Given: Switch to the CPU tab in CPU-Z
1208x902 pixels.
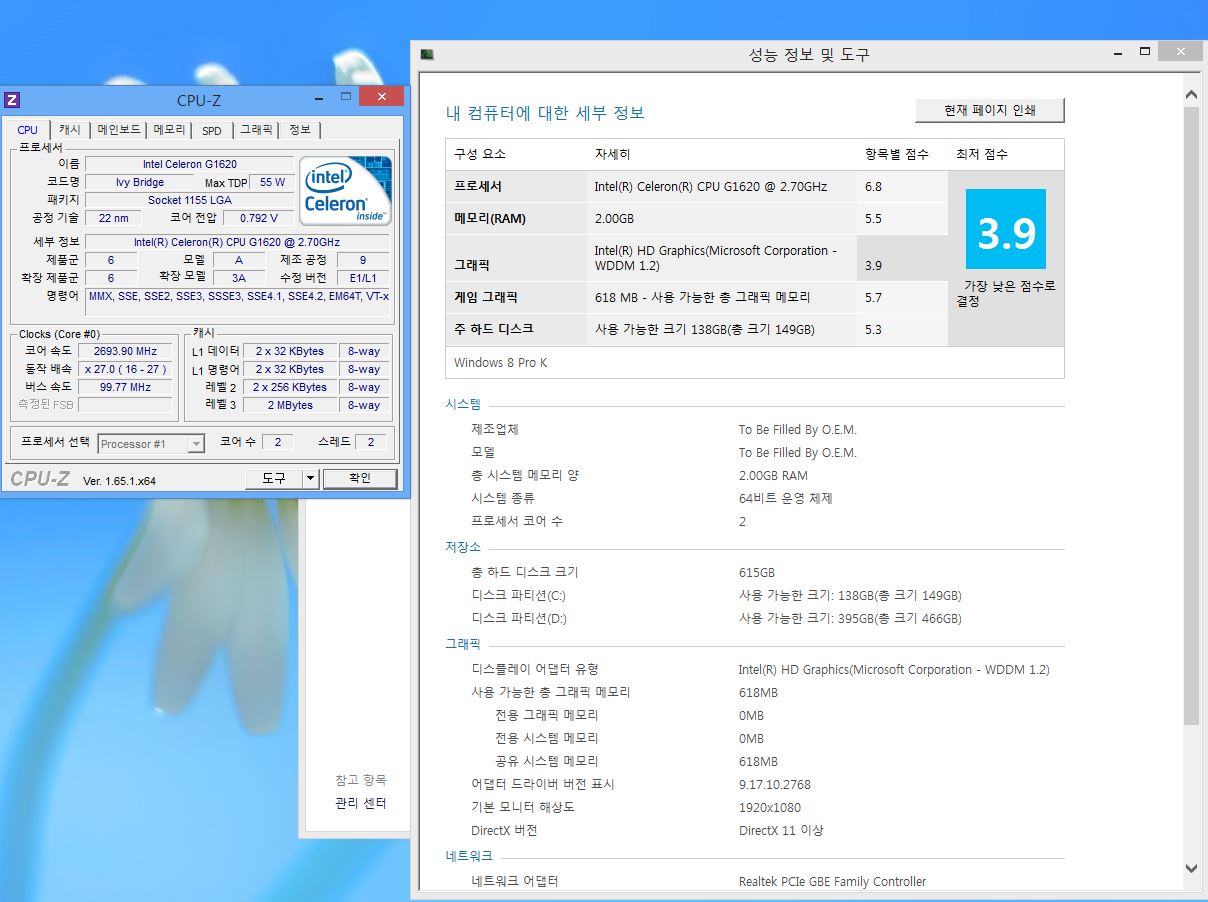Looking at the screenshot, I should [x=28, y=130].
